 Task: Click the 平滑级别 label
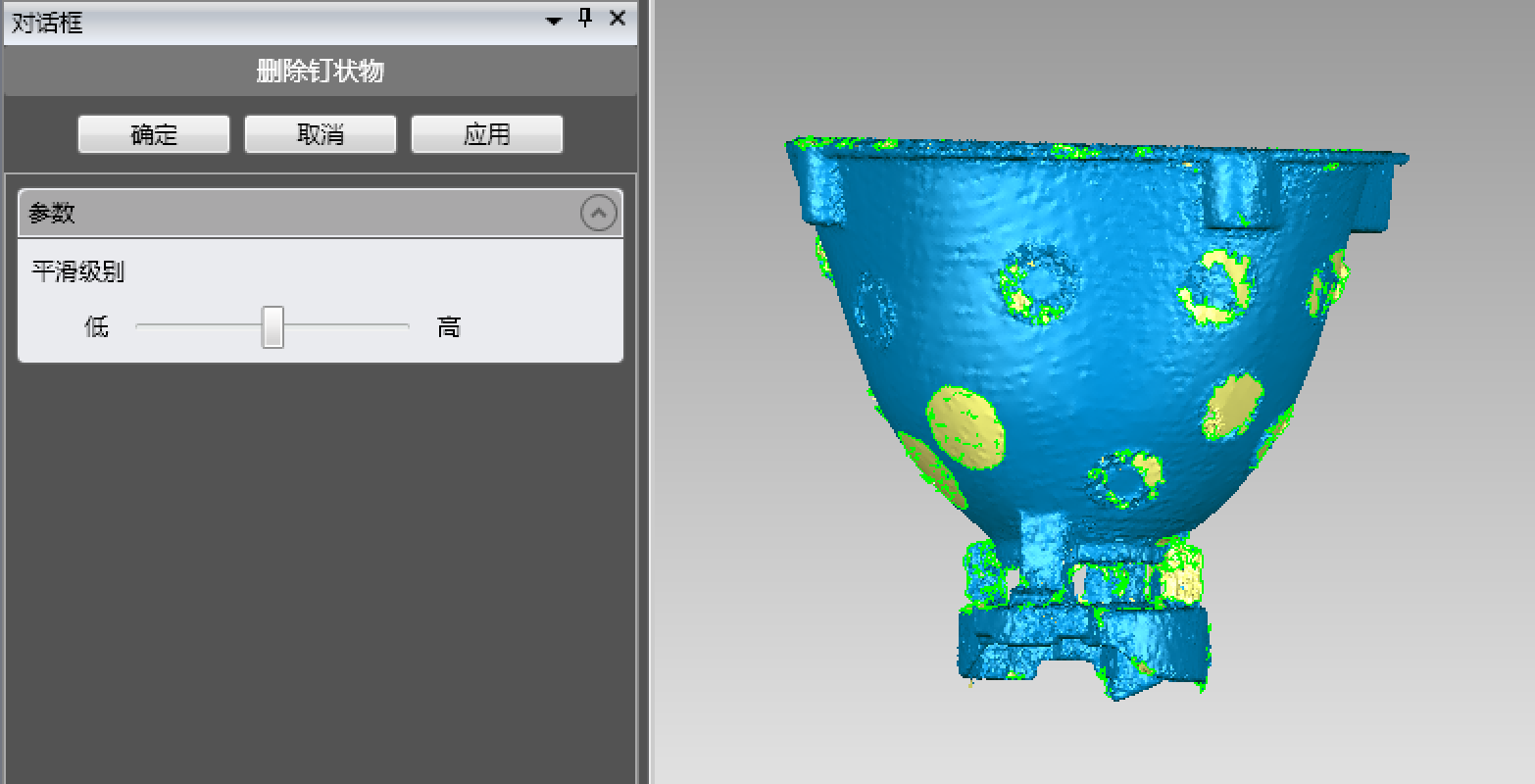click(78, 271)
